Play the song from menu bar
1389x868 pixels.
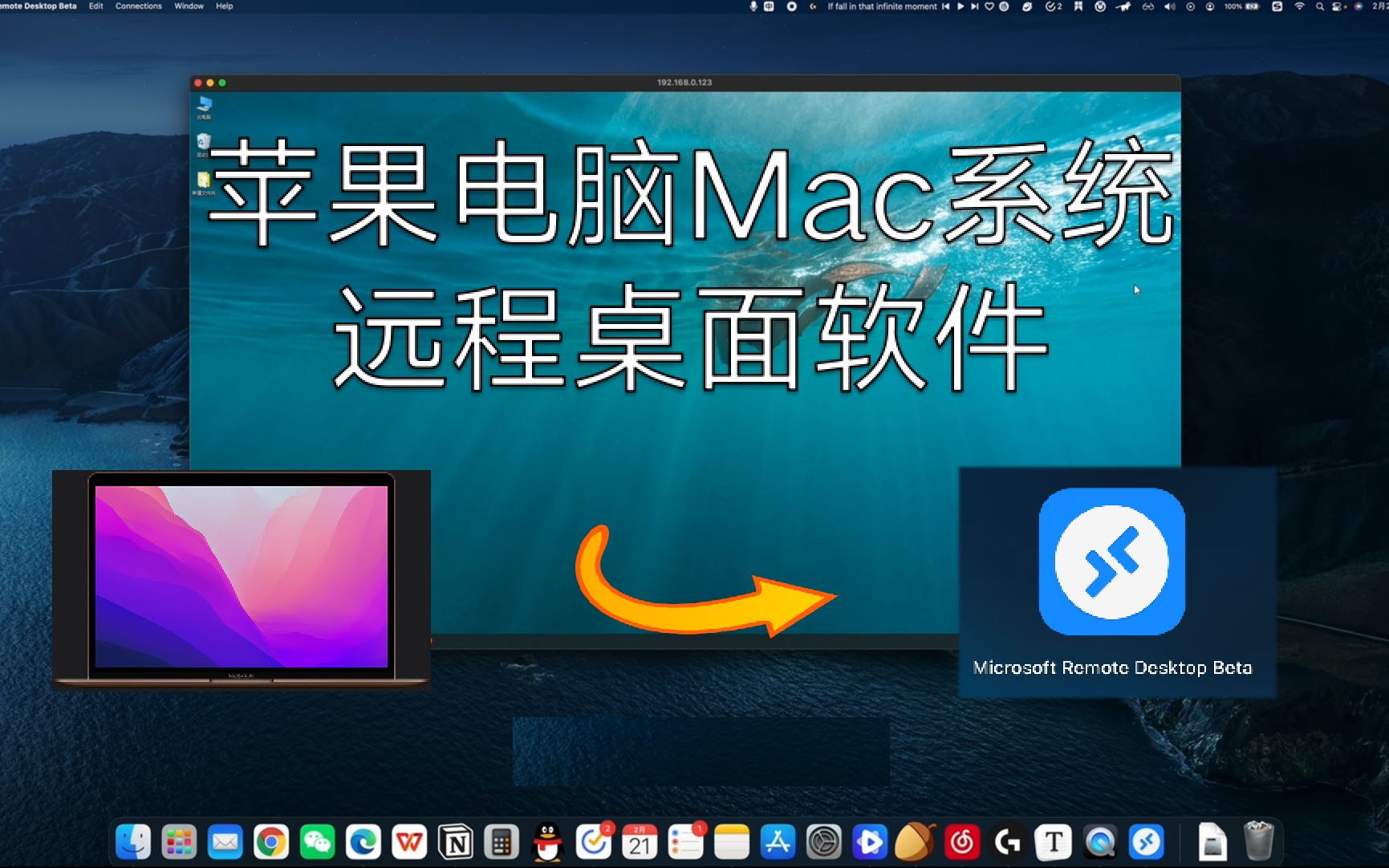(x=961, y=6)
